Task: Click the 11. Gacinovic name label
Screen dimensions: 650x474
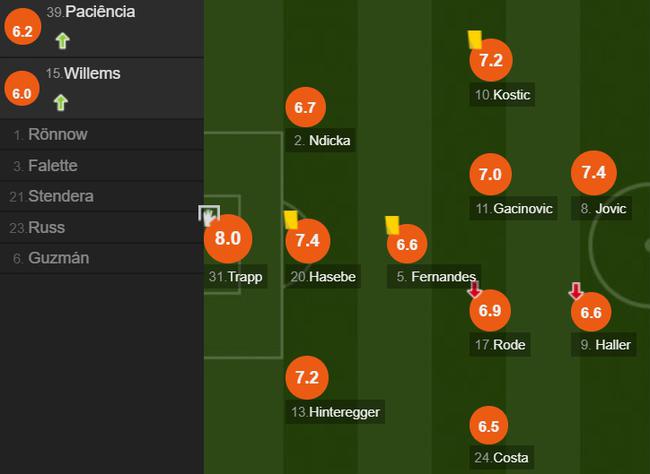Action: pos(513,208)
